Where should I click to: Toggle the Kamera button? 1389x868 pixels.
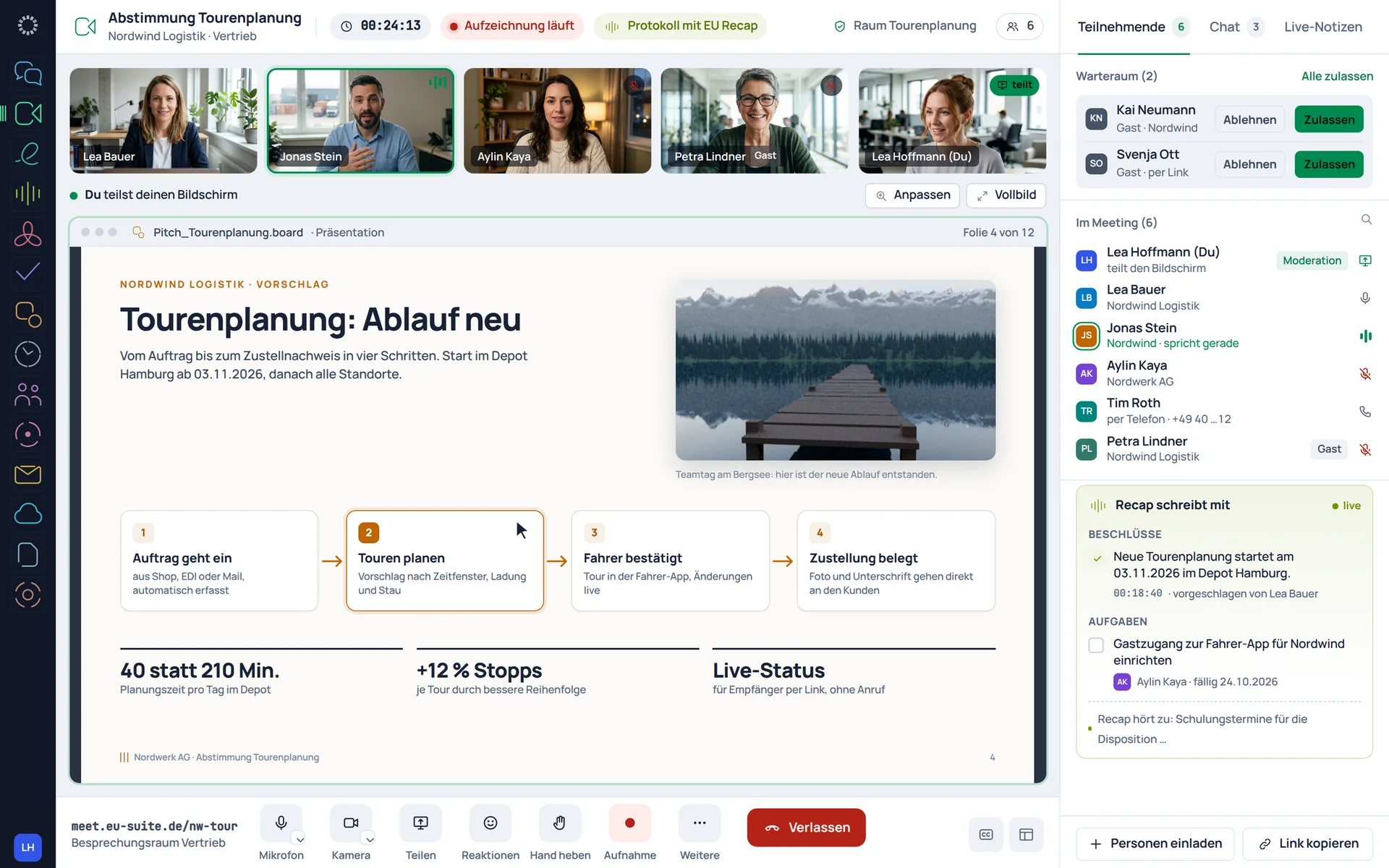pos(351,823)
